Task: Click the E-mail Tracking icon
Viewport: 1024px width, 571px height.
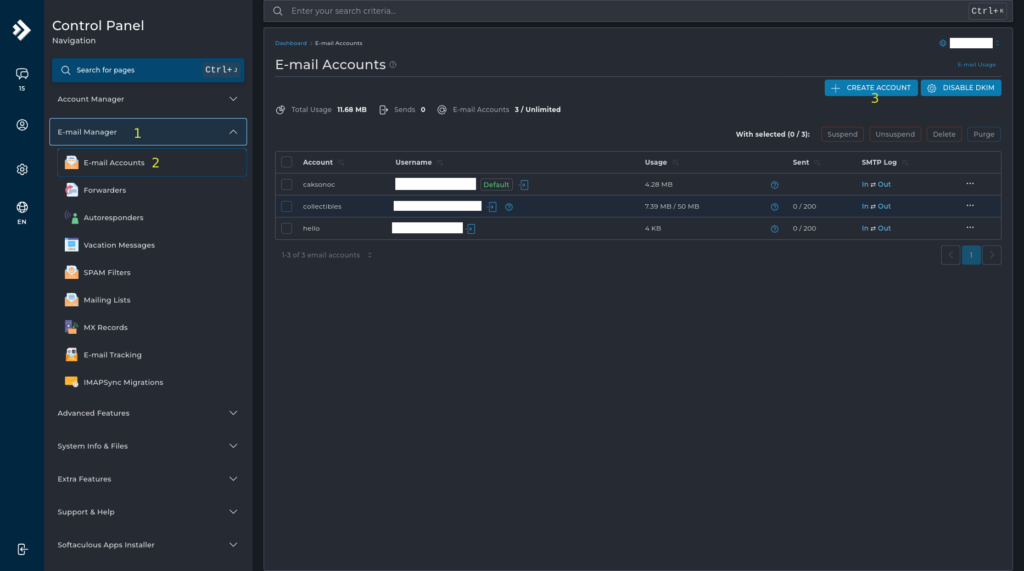Action: (x=71, y=355)
